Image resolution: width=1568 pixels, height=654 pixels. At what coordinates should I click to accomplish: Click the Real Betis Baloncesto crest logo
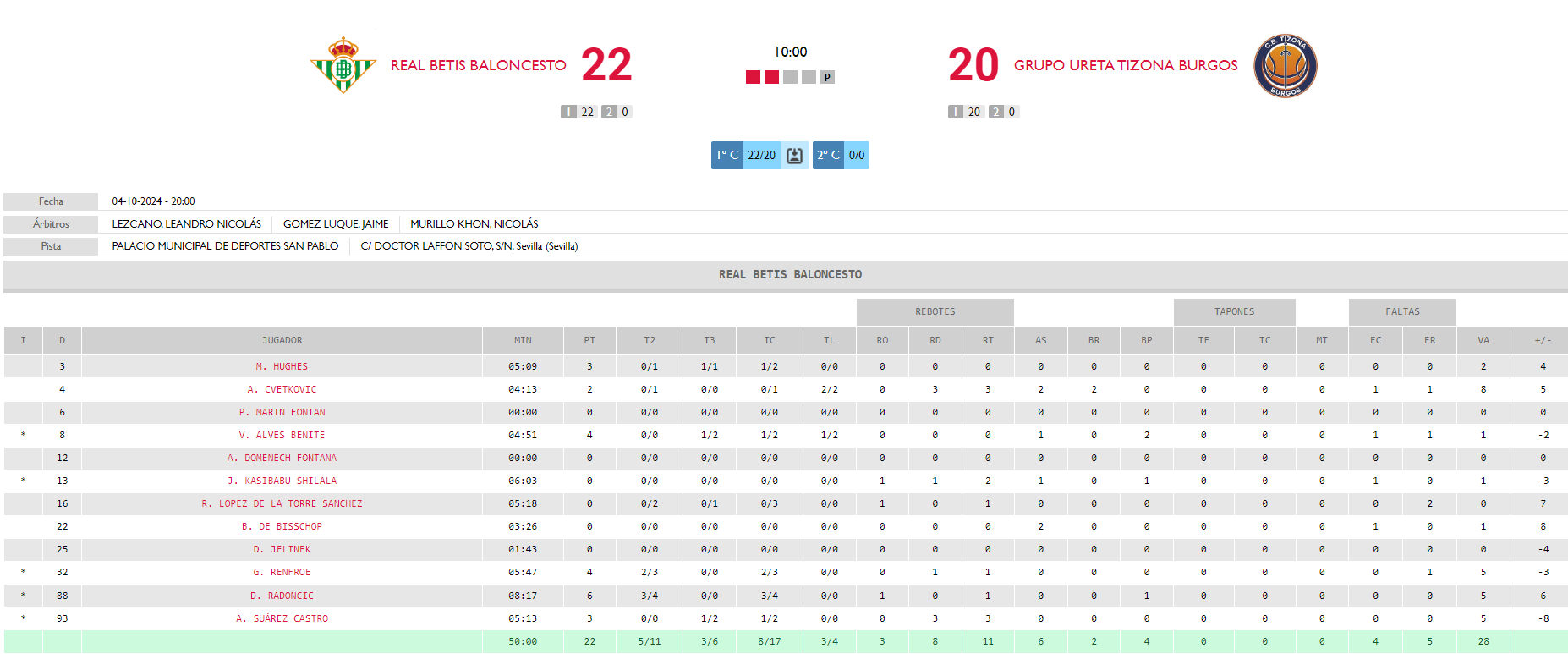tap(343, 64)
